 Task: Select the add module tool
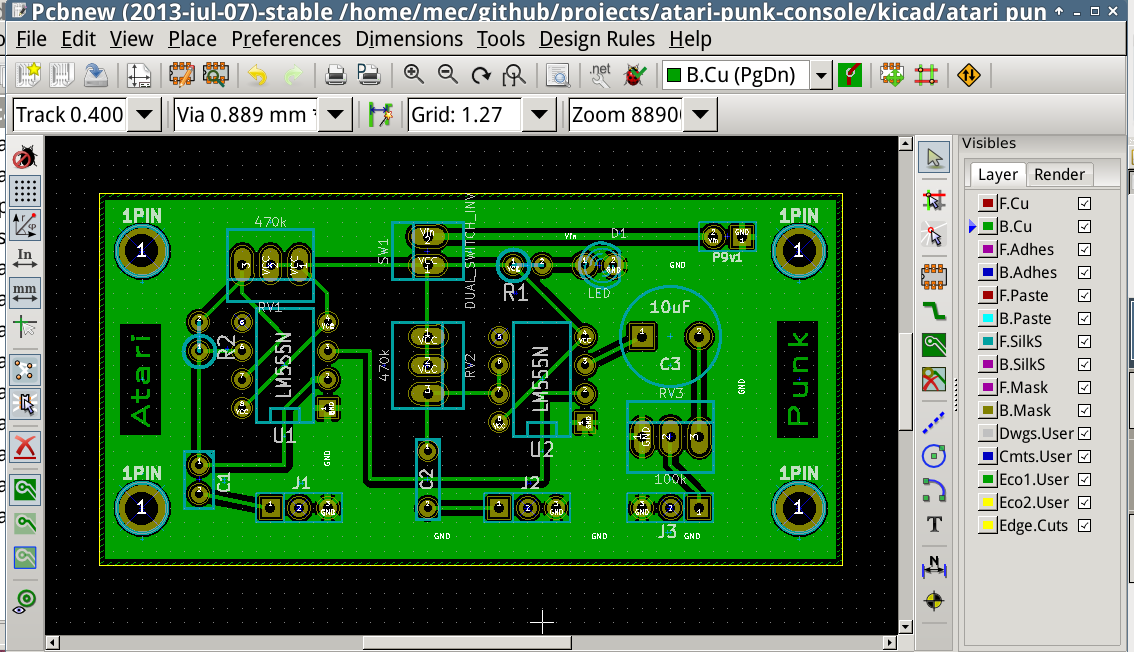click(934, 275)
